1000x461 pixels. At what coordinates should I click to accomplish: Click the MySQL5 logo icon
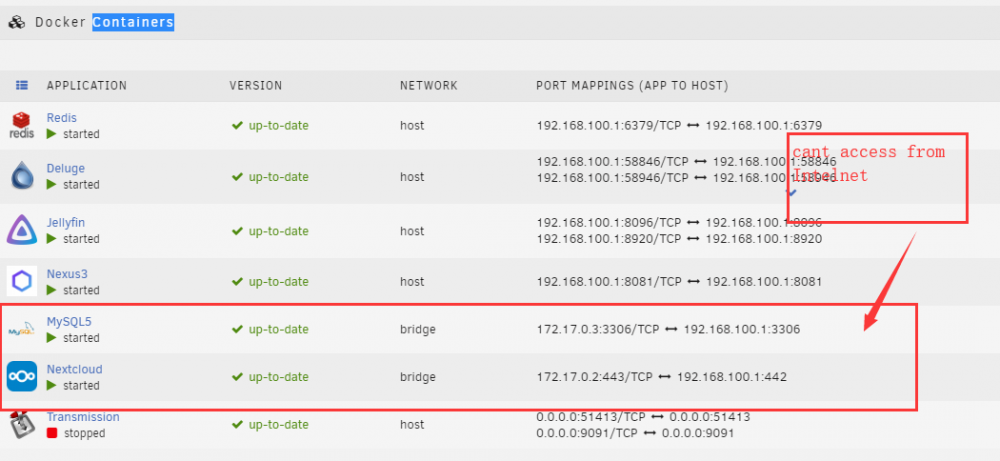[22, 330]
